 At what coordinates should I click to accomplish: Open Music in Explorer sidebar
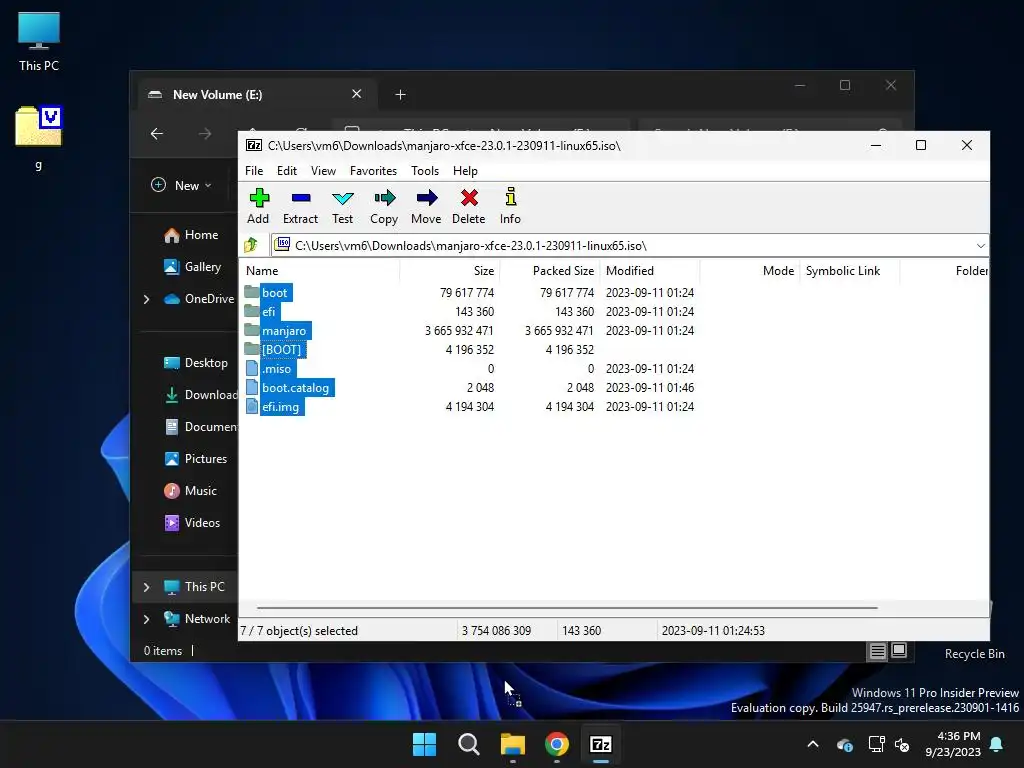coord(191,491)
